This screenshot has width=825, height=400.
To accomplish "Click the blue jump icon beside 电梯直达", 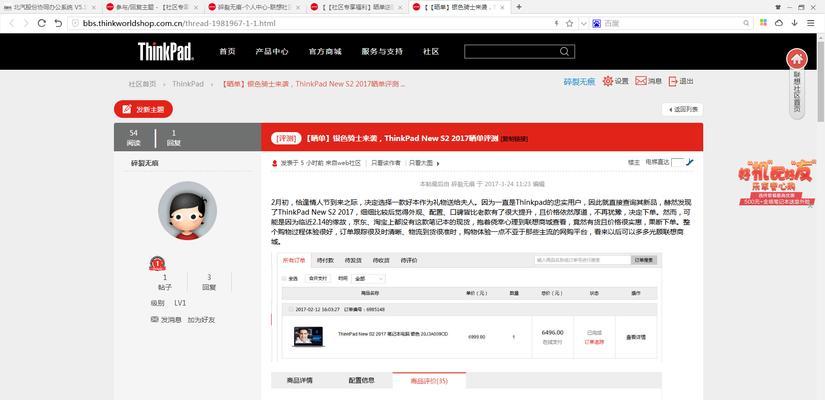I will pyautogui.click(x=690, y=162).
